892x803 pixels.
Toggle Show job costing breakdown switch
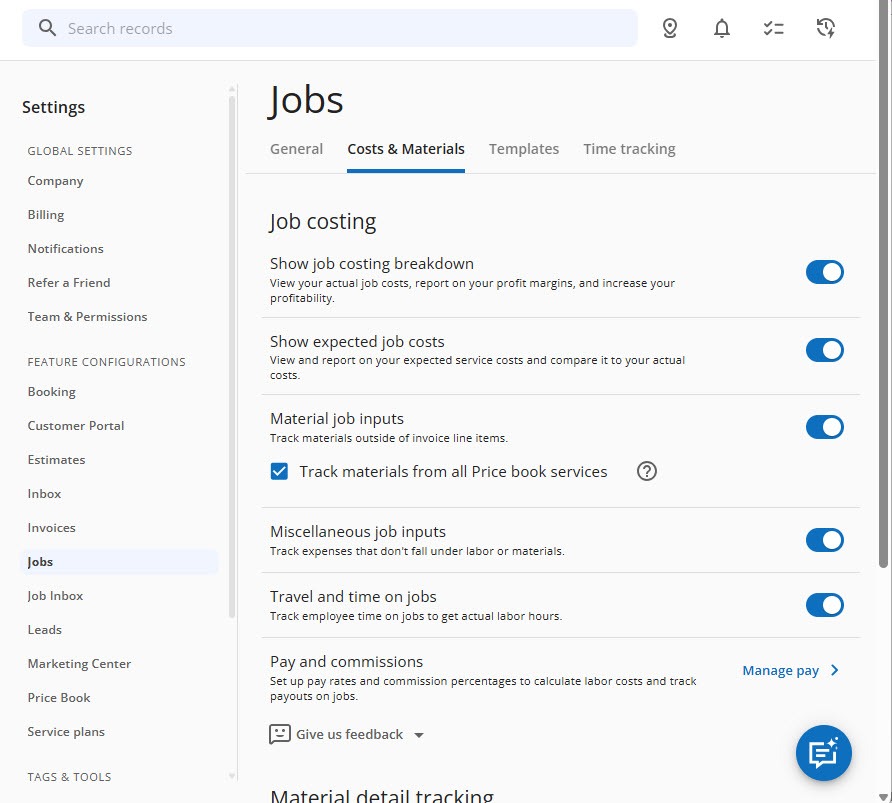pyautogui.click(x=824, y=272)
